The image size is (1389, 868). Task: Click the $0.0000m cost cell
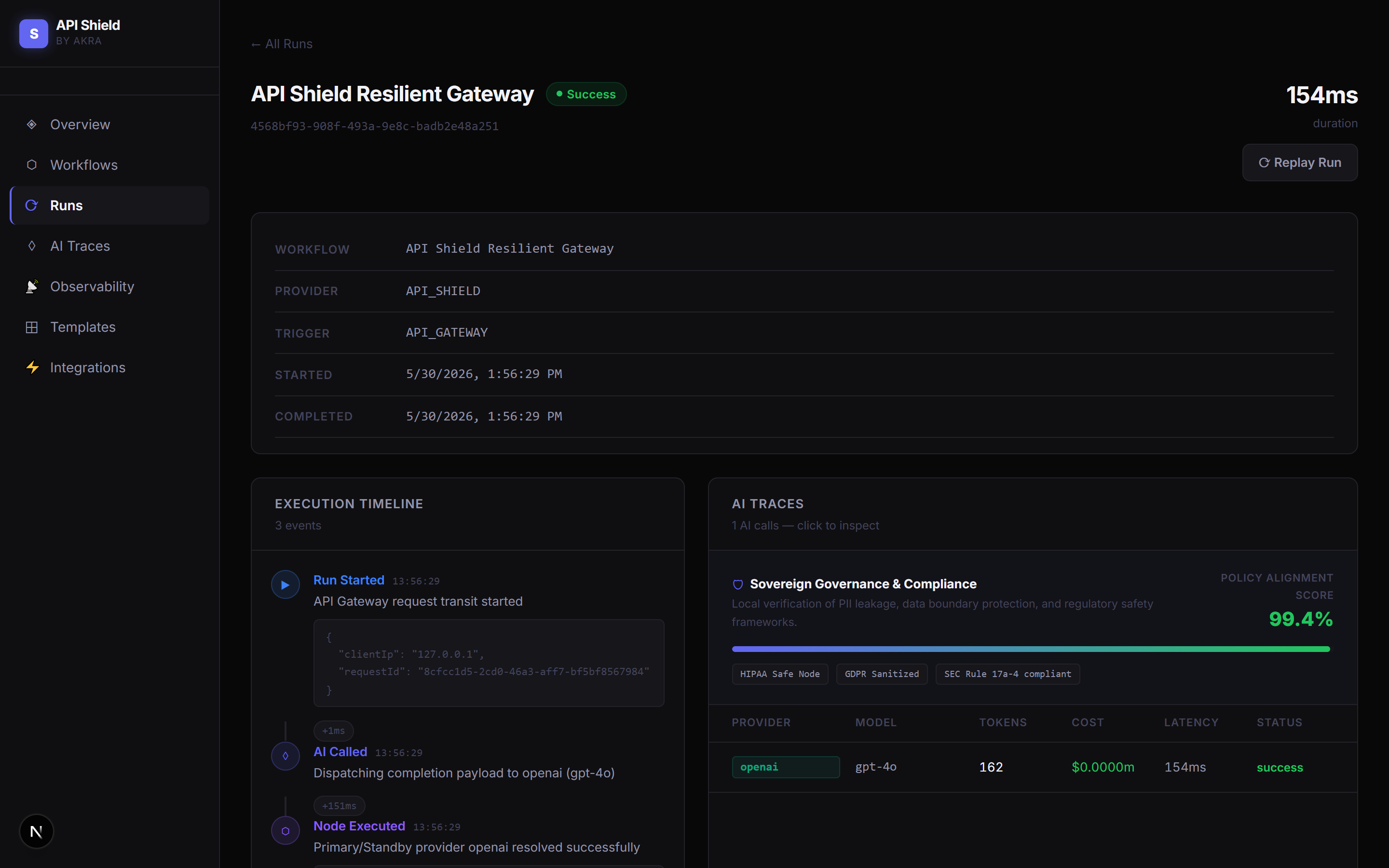(x=1103, y=767)
